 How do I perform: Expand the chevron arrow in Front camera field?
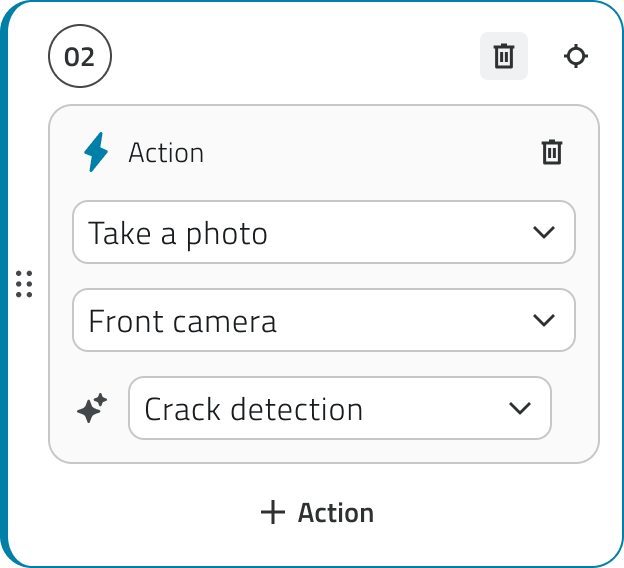click(x=544, y=321)
